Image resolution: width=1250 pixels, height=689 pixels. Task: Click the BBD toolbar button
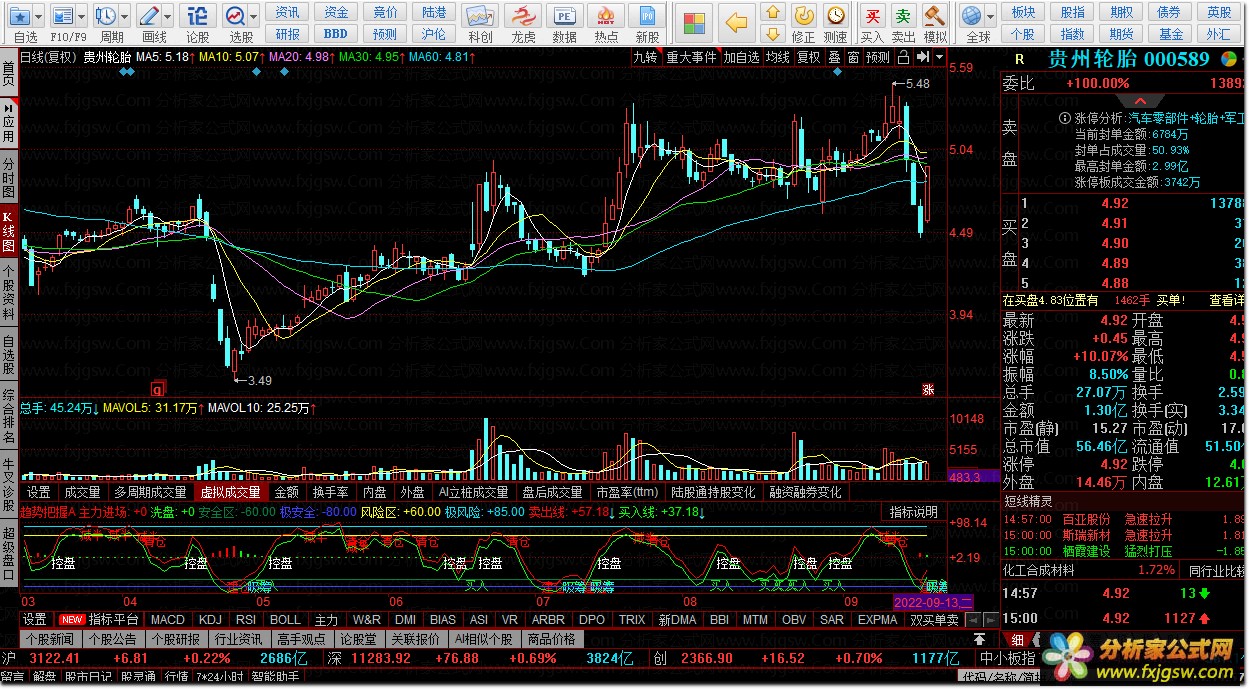coord(336,34)
